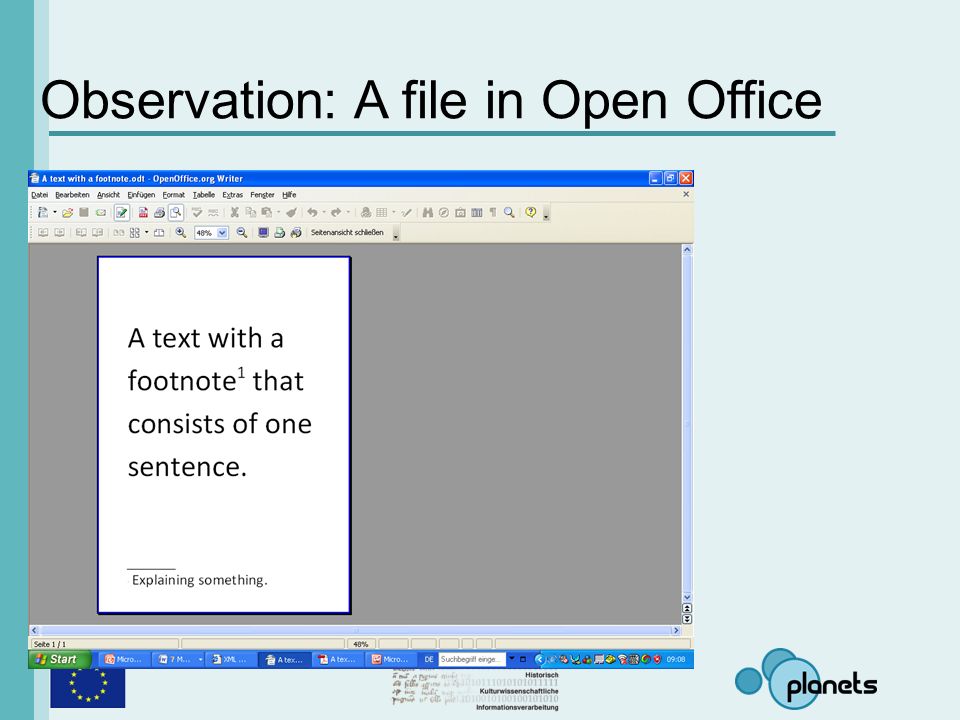The width and height of the screenshot is (960, 720).
Task: Click the Zoom In magnifier icon
Action: 181,233
